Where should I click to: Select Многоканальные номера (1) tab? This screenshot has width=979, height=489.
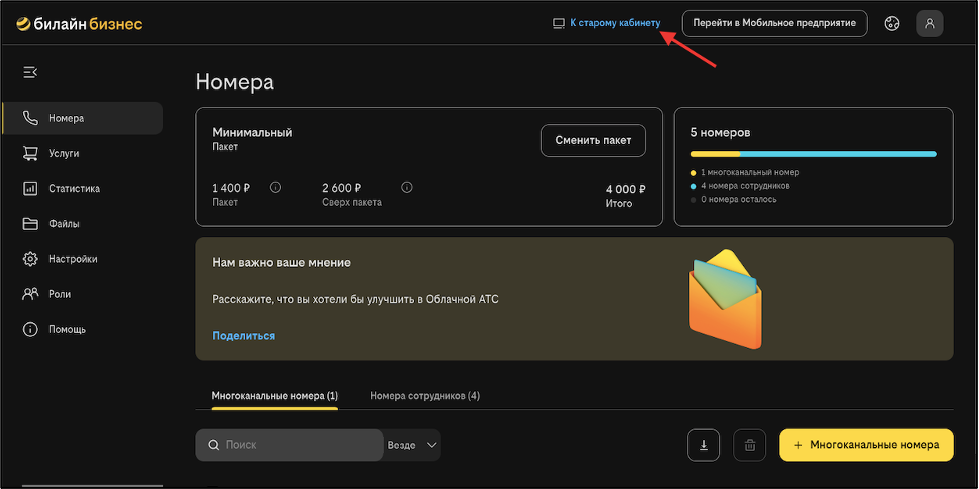click(x=275, y=395)
